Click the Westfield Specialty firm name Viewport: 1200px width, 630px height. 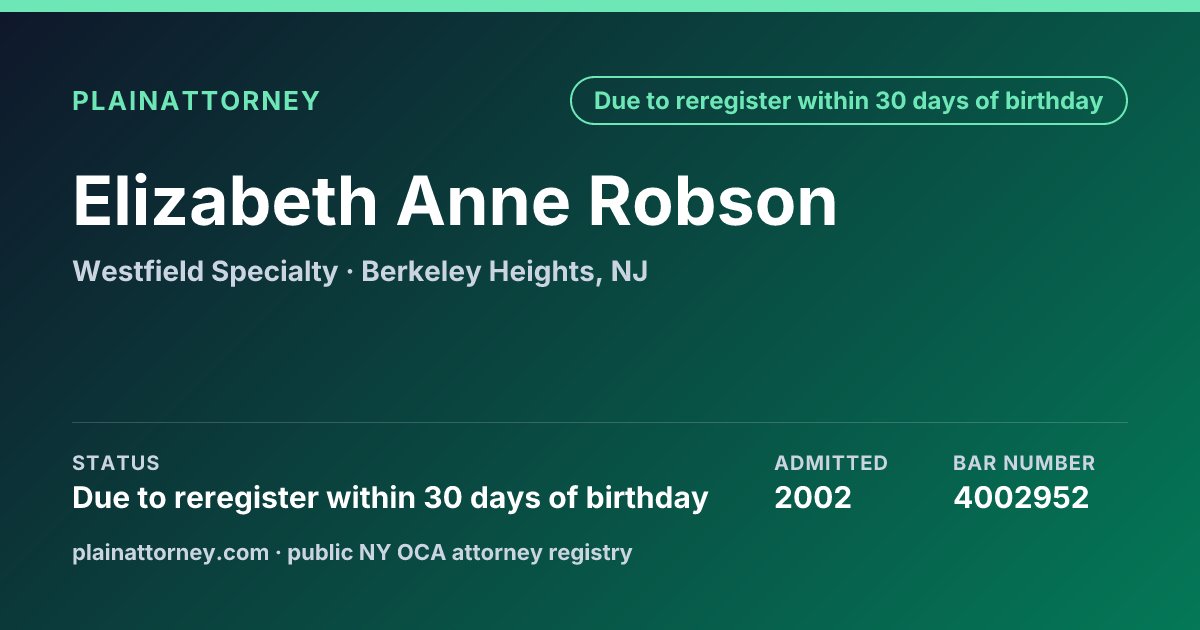(205, 272)
